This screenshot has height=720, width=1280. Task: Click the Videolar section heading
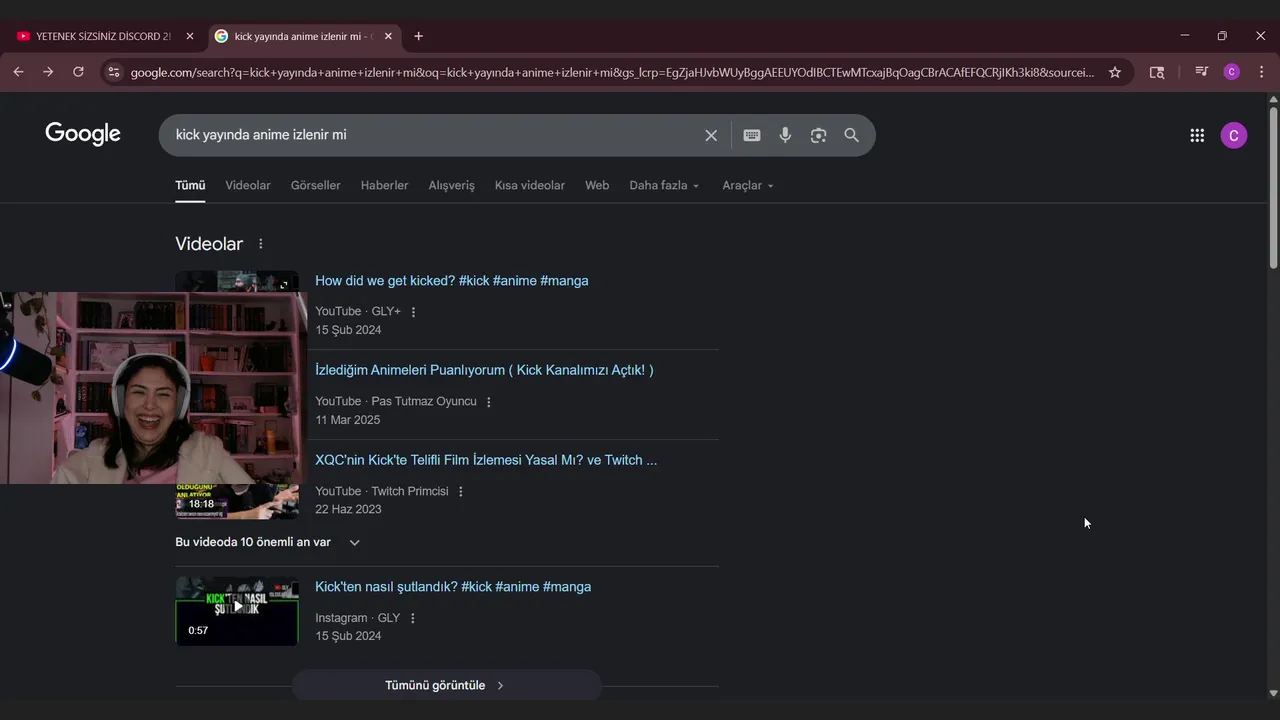209,244
